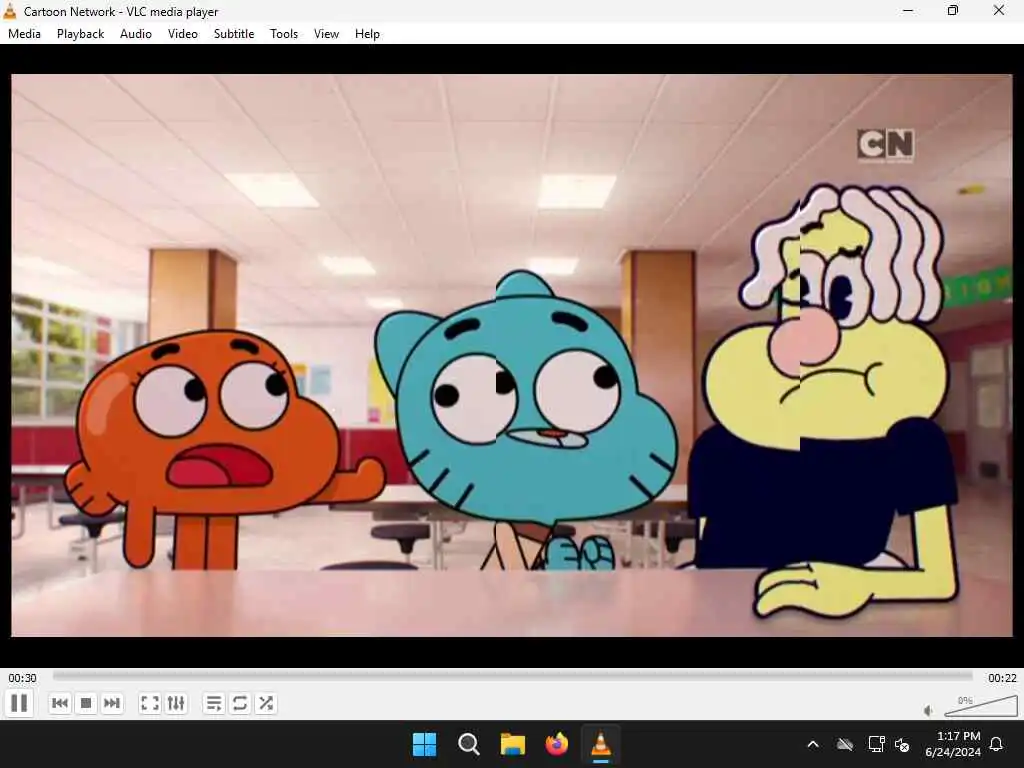Open the Media menu
Screen dimensions: 1024x768
pyautogui.click(x=24, y=34)
